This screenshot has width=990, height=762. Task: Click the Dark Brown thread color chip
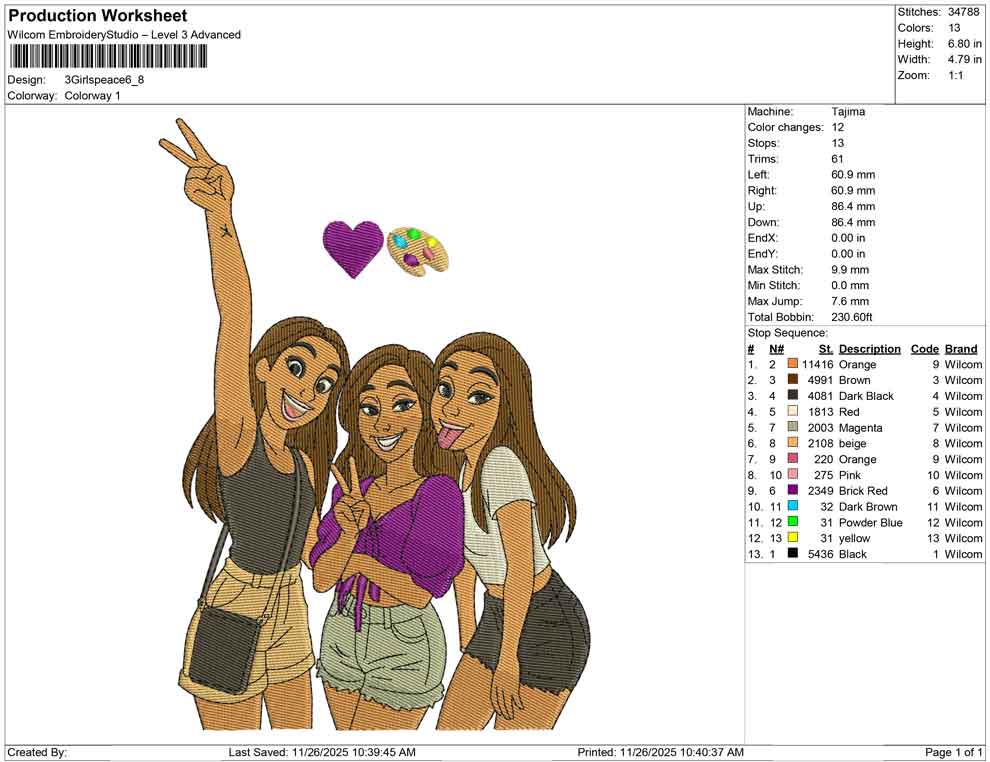coord(792,507)
